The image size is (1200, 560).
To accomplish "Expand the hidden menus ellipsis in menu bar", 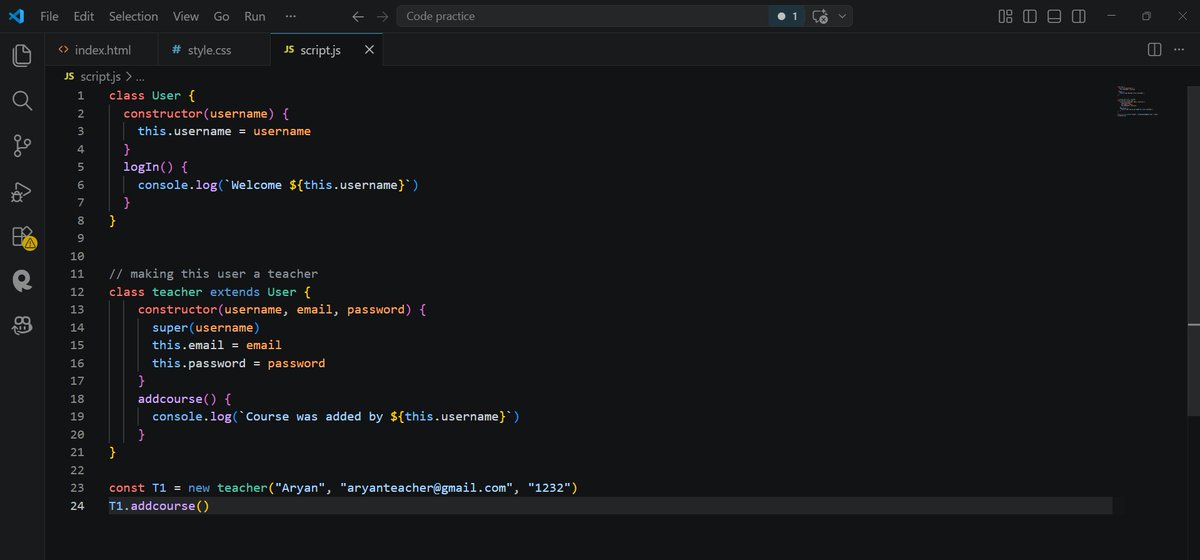I will pyautogui.click(x=290, y=16).
